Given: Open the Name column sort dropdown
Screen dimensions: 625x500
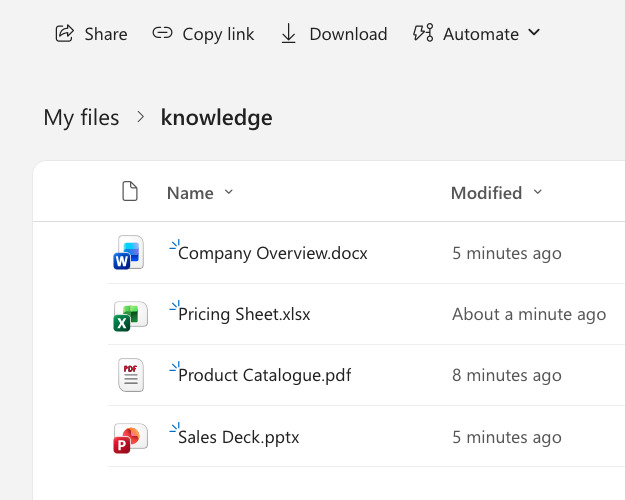Looking at the screenshot, I should pyautogui.click(x=229, y=192).
